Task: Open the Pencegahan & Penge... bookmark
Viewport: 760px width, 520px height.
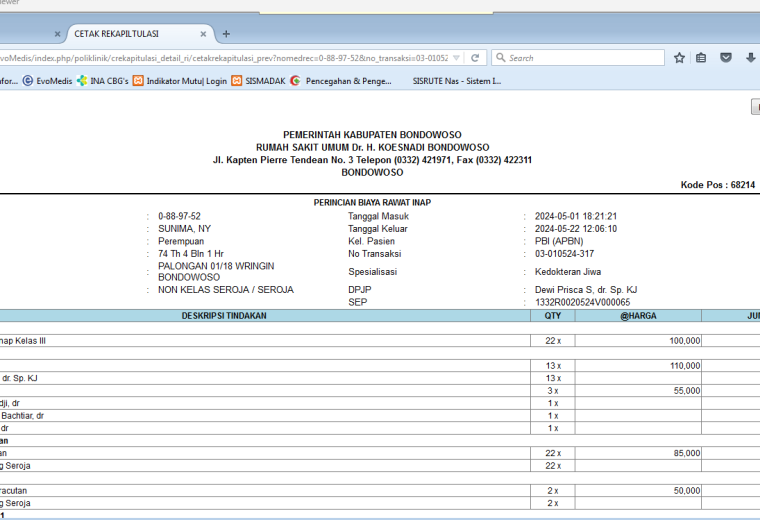Action: (341, 81)
